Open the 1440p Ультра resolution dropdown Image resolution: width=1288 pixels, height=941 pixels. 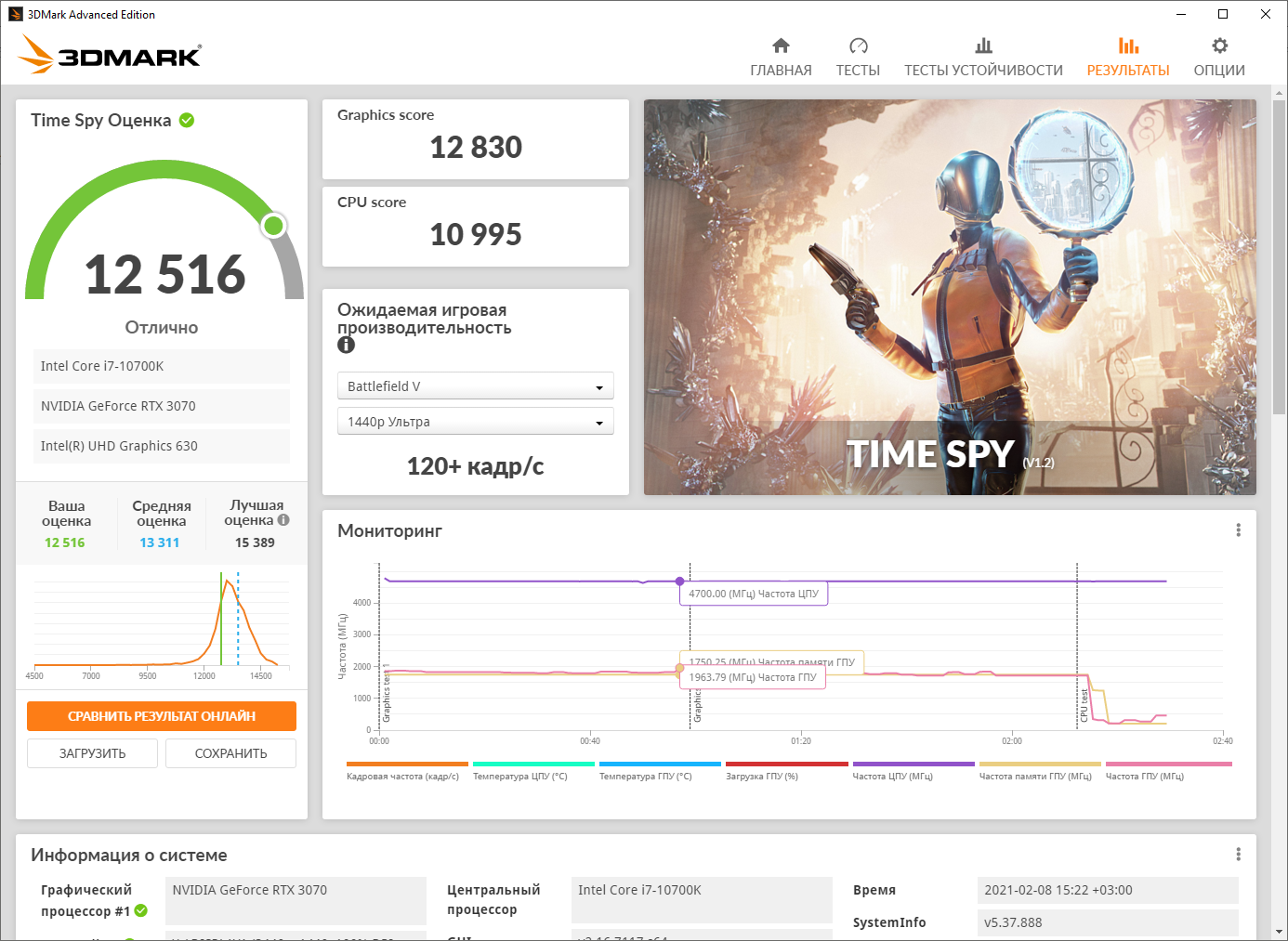pos(475,421)
